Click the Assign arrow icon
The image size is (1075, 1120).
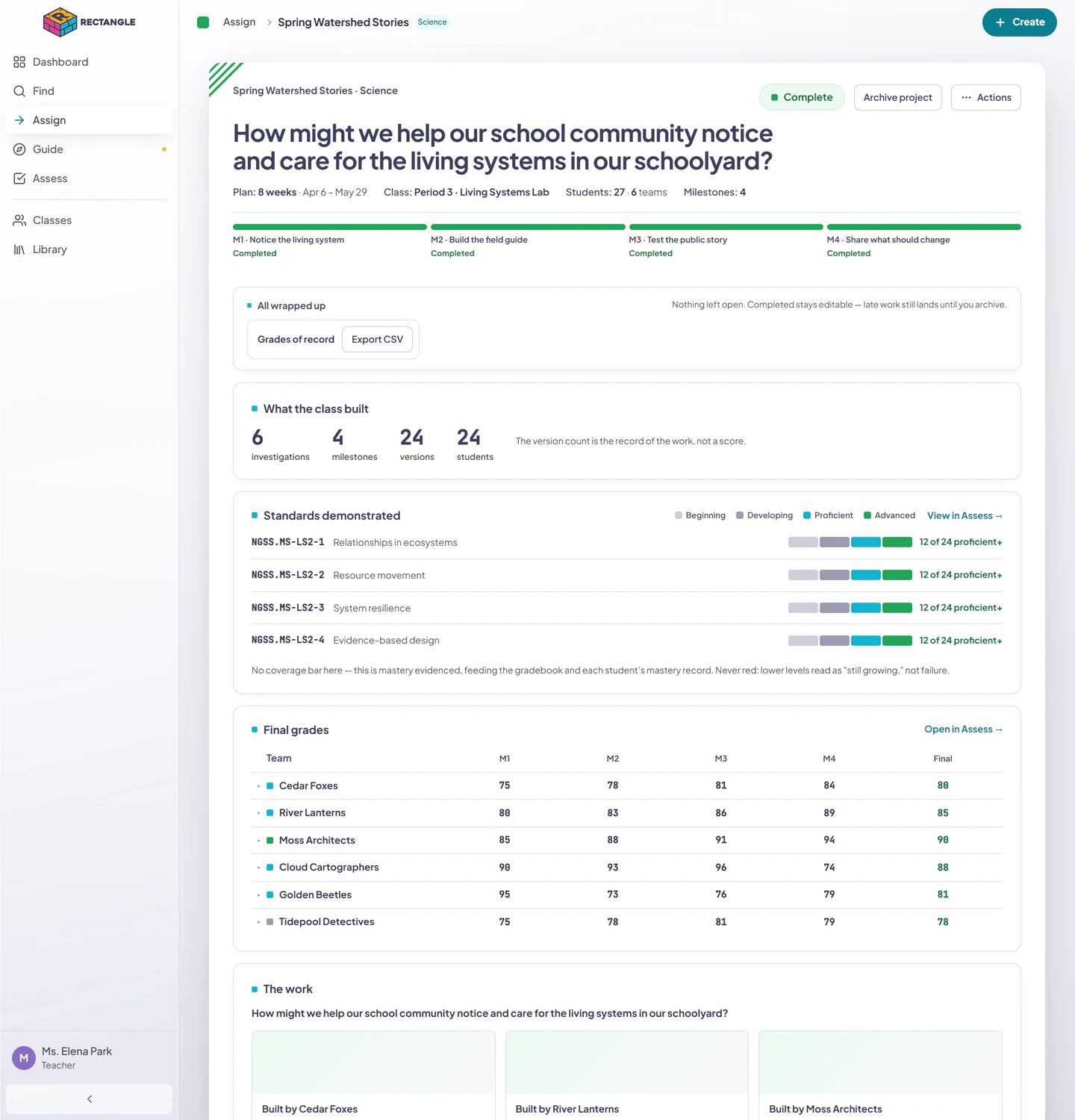(19, 120)
